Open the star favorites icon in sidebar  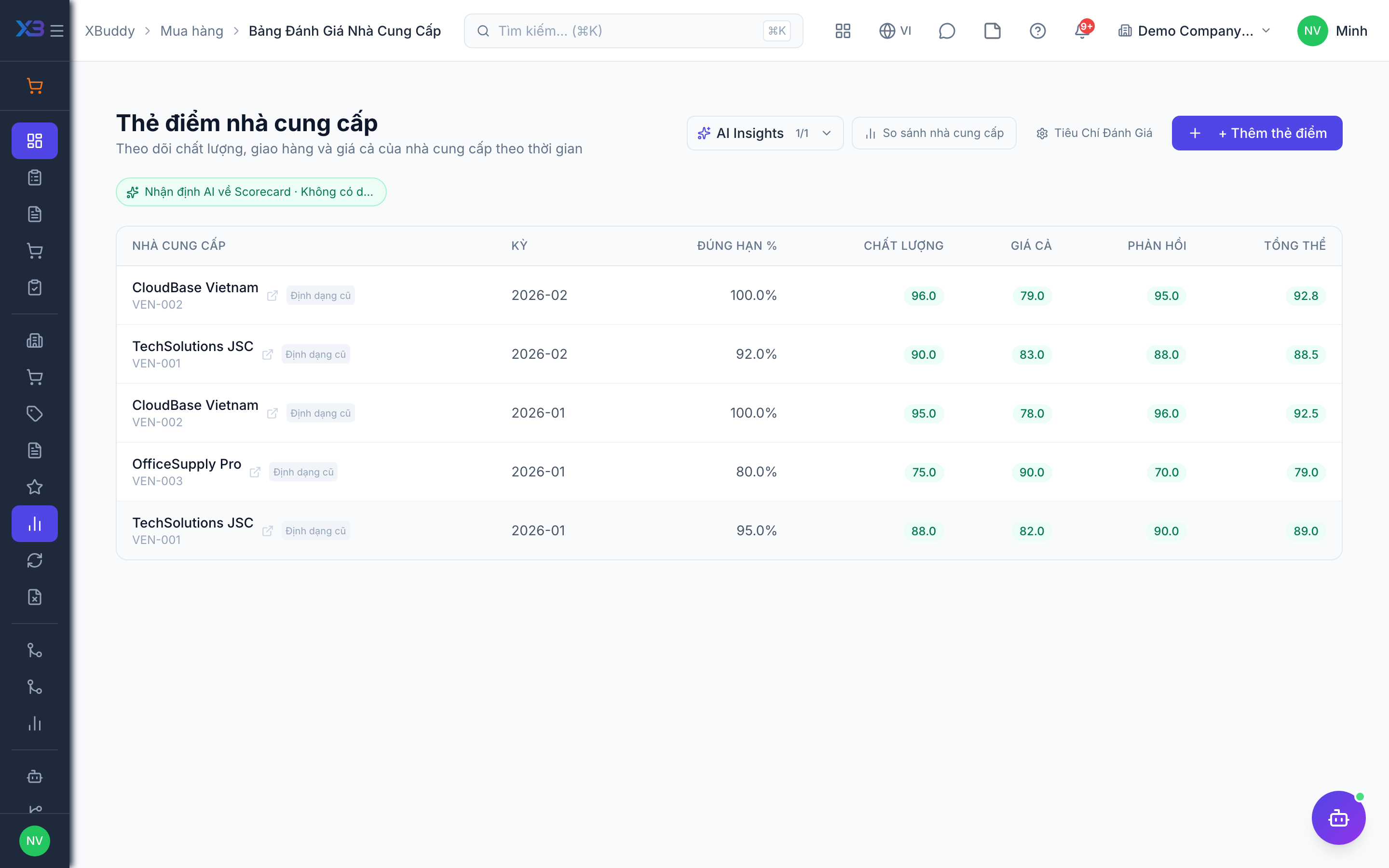click(x=34, y=487)
